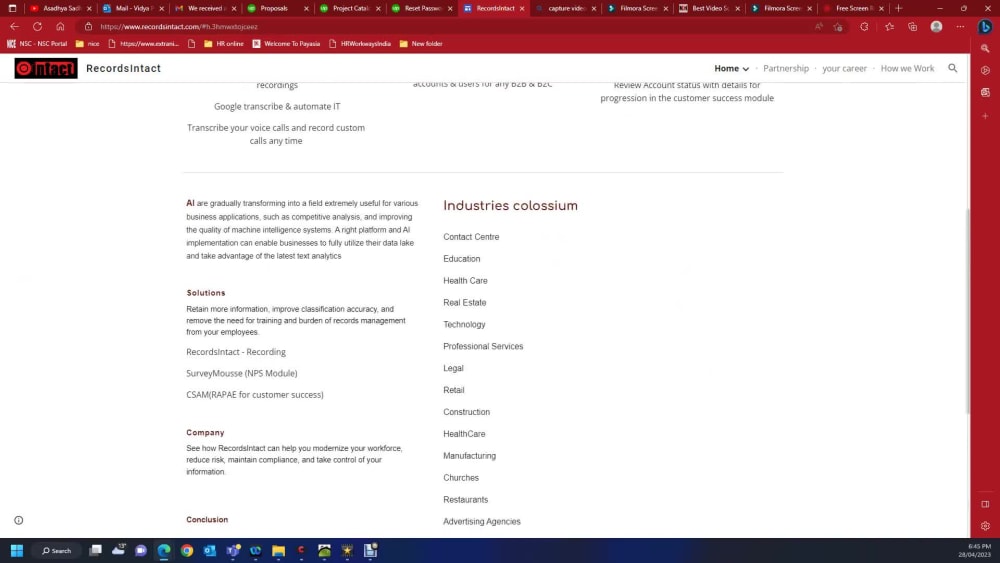Image resolution: width=1000 pixels, height=563 pixels.
Task: Click the Advertising Agencies entry
Action: coord(482,522)
